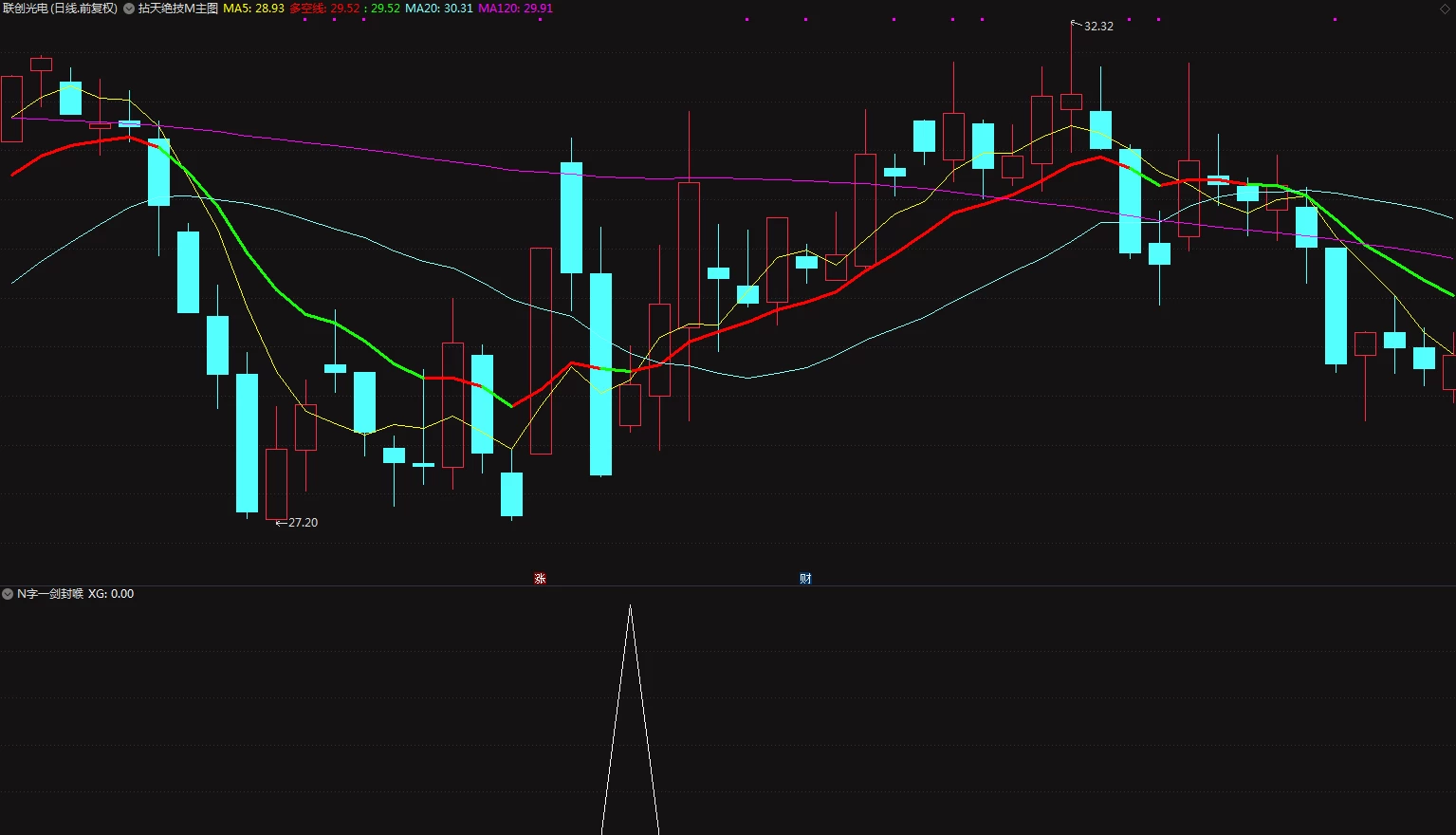Screen dimensions: 1456x835
Task: Select the red 多空线: 29.52 readout
Action: [x=324, y=9]
